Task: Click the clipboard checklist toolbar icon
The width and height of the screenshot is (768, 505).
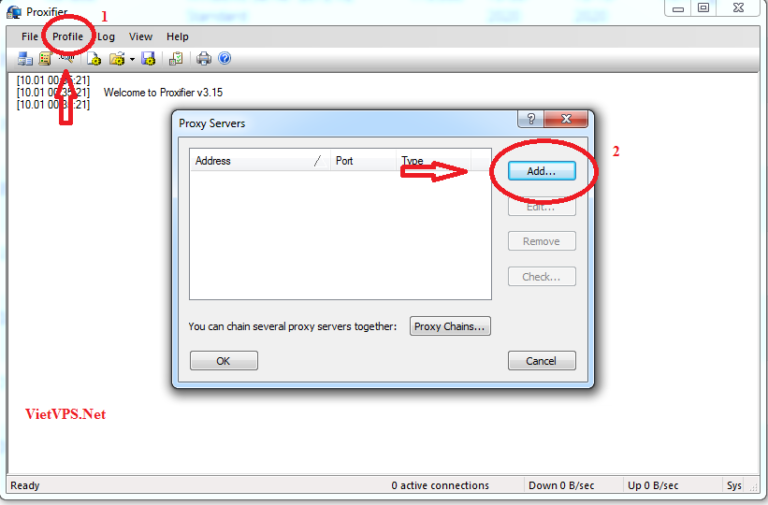Action: (x=175, y=59)
